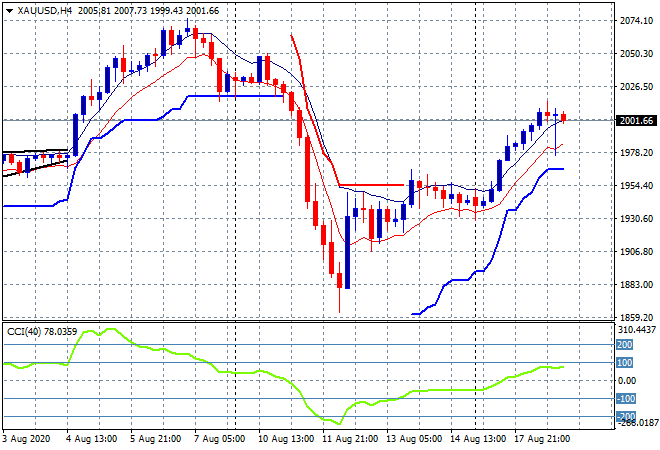Click the latest red candle at 2001.66
The image size is (660, 450).
pos(564,117)
